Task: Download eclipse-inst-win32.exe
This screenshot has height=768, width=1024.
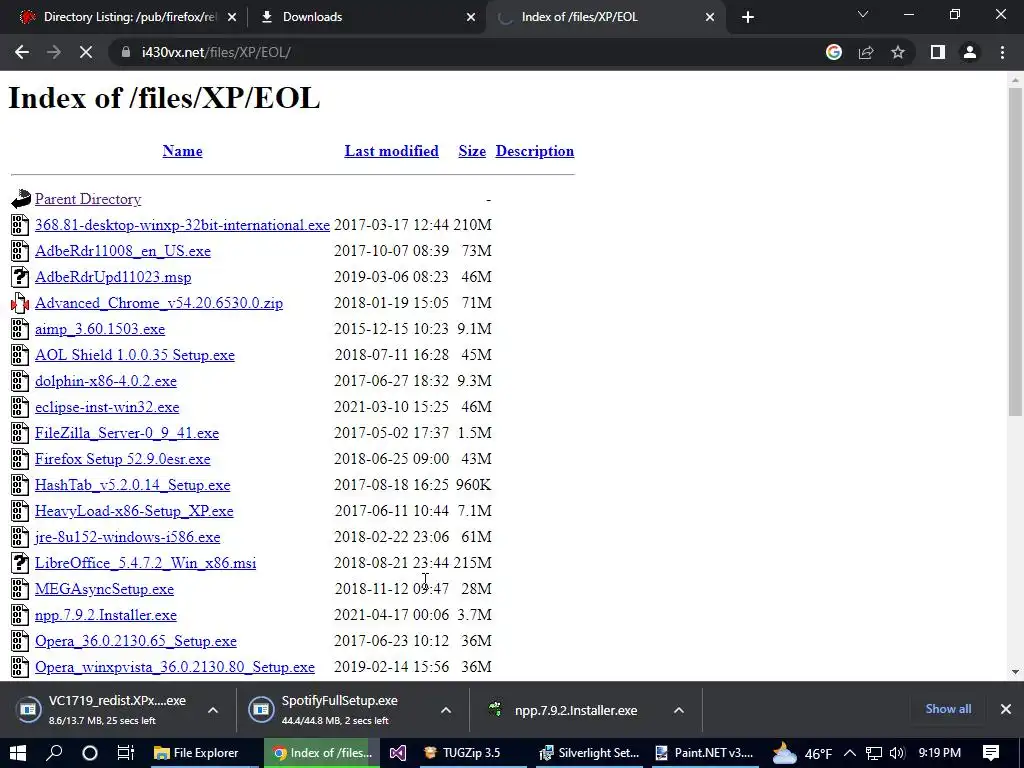Action: pos(107,407)
